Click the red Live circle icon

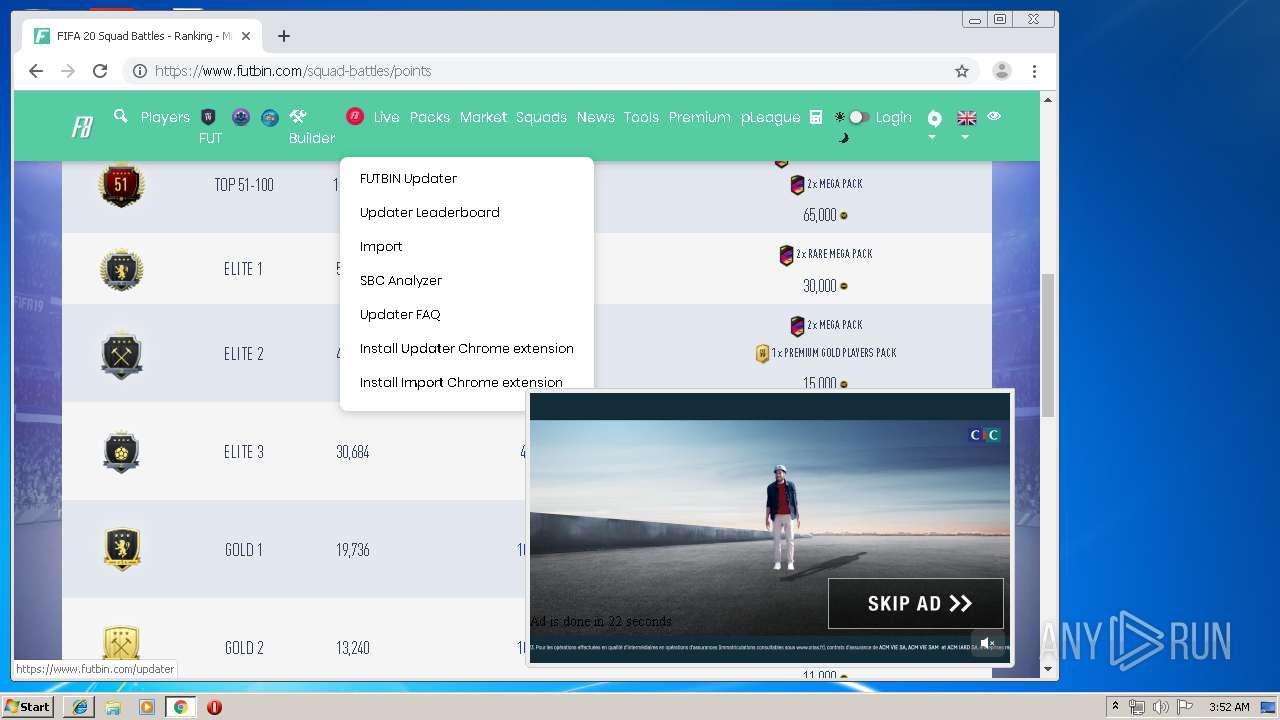(x=354, y=116)
